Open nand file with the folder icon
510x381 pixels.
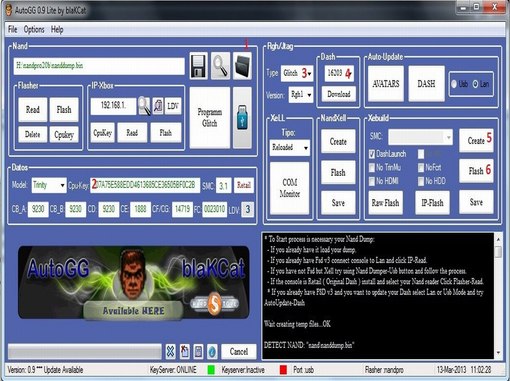(242, 66)
